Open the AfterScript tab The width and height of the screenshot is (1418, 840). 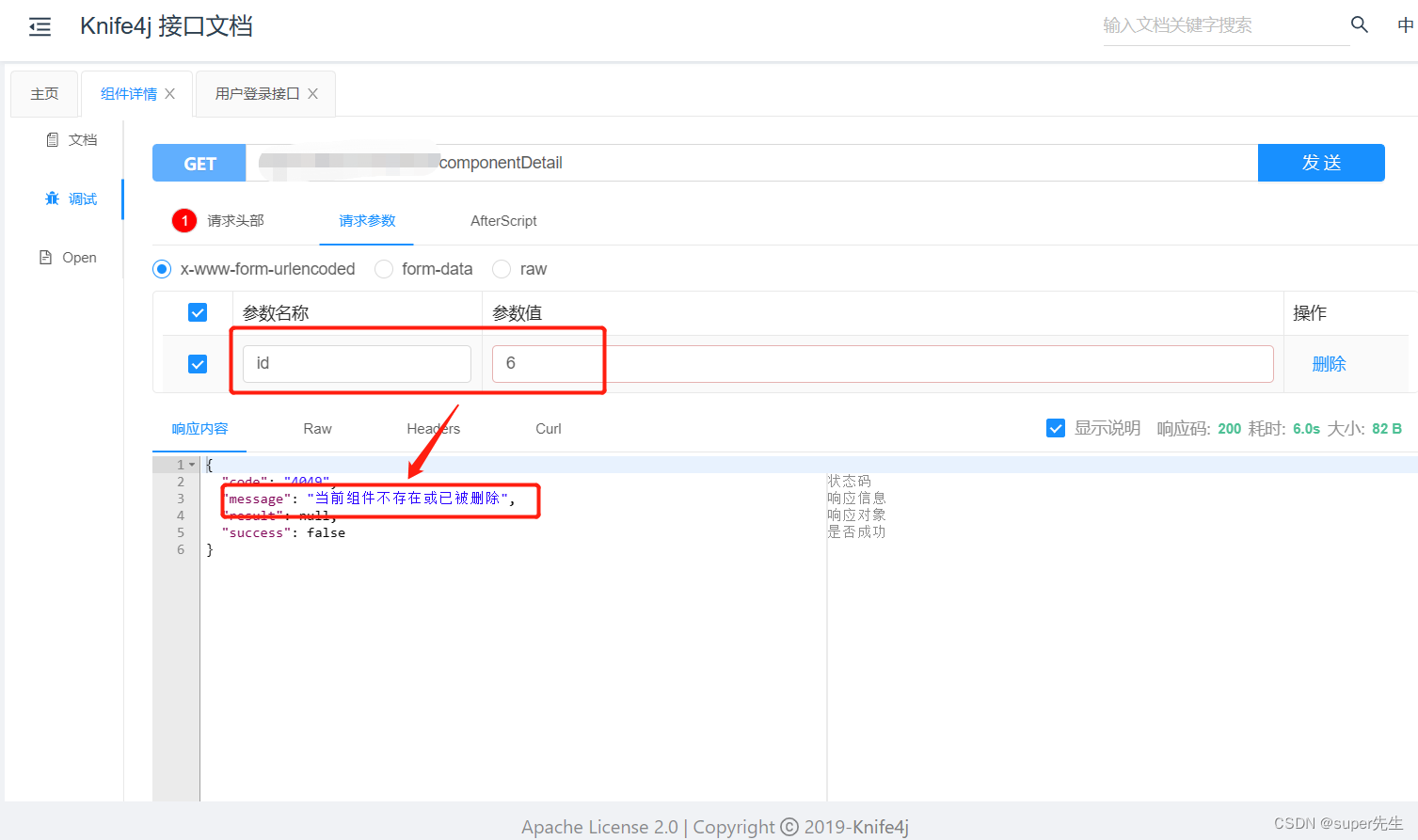(x=503, y=221)
